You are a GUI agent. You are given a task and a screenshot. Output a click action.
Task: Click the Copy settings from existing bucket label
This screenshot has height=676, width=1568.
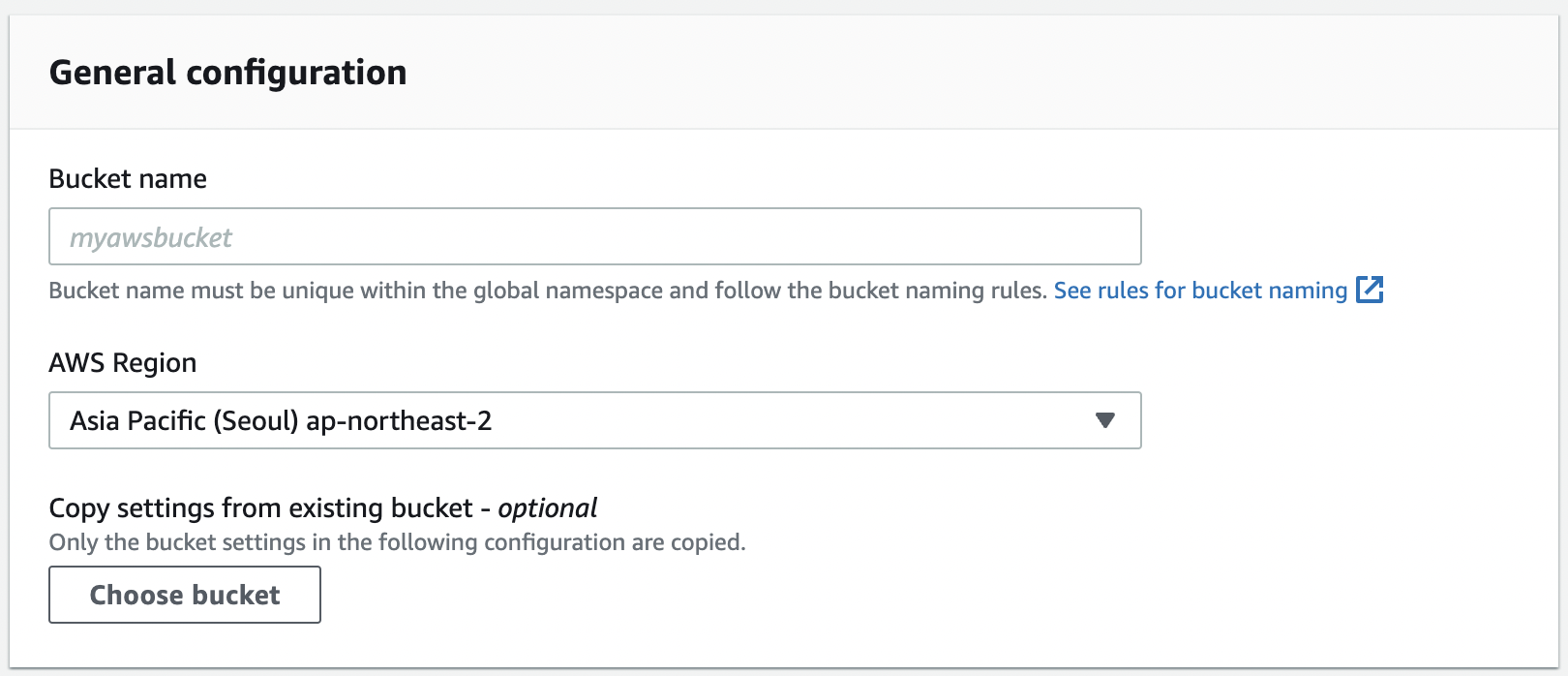pos(260,507)
